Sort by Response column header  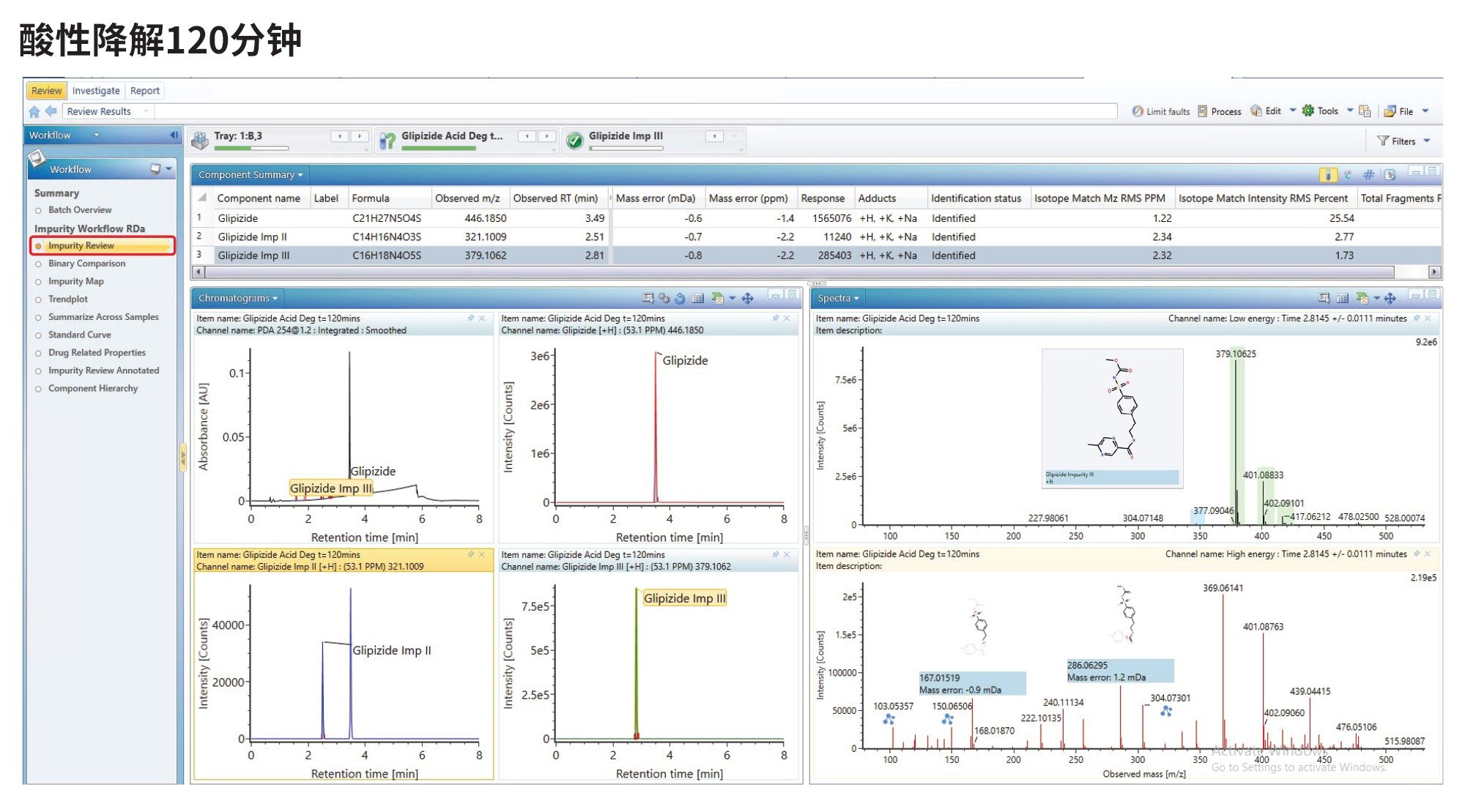tap(823, 198)
